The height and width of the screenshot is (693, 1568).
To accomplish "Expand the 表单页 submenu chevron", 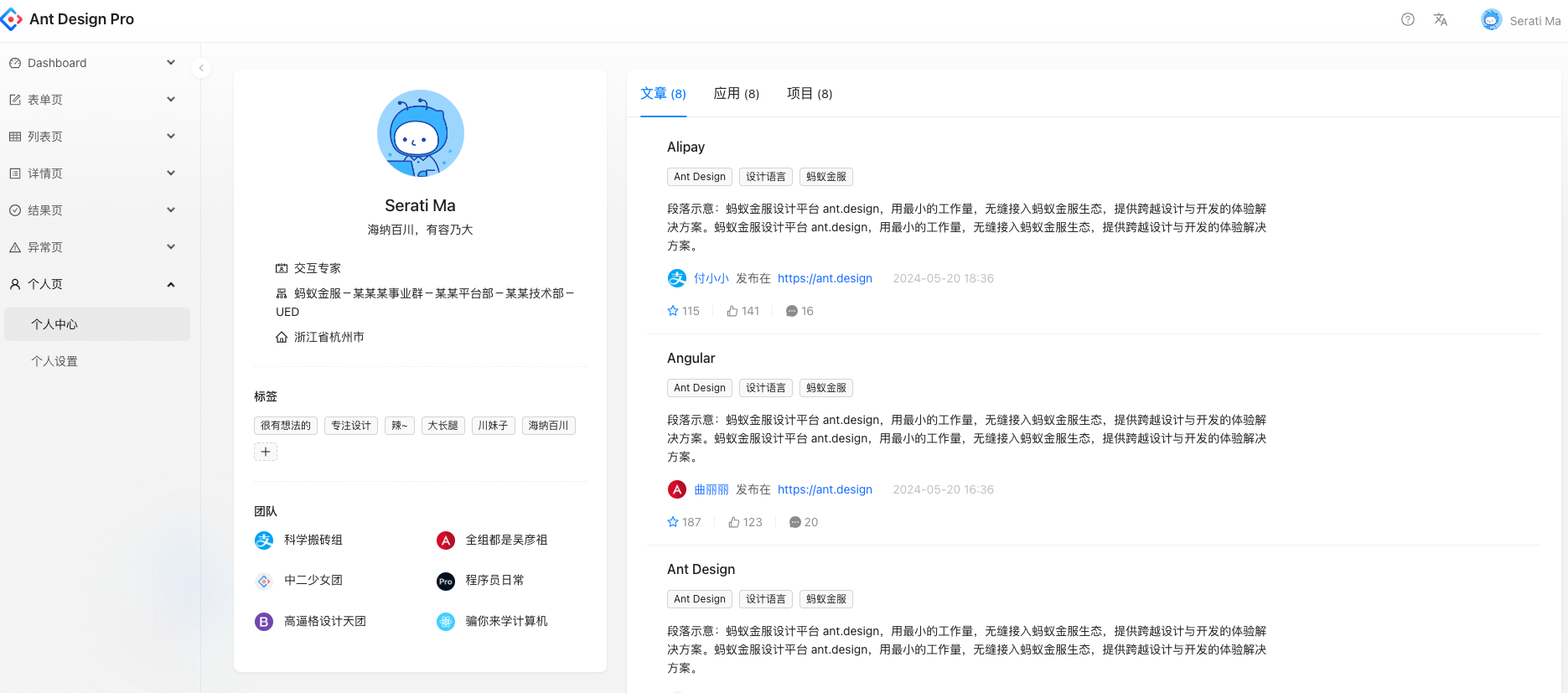I will click(x=171, y=100).
